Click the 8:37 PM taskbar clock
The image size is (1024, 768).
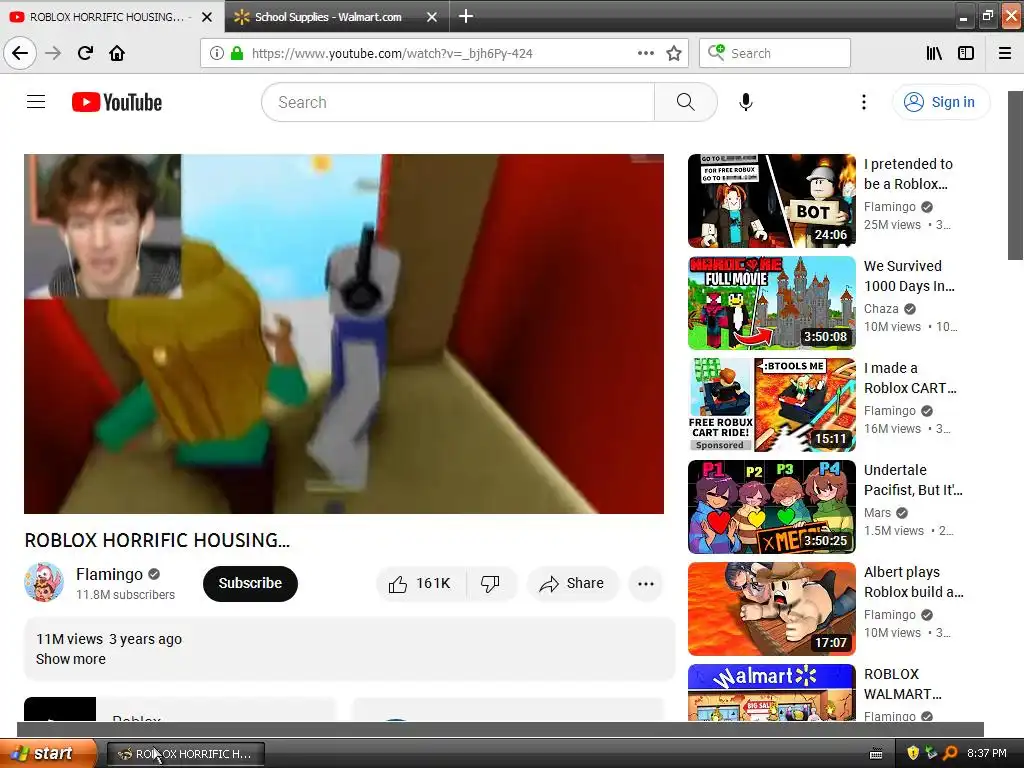click(x=987, y=753)
